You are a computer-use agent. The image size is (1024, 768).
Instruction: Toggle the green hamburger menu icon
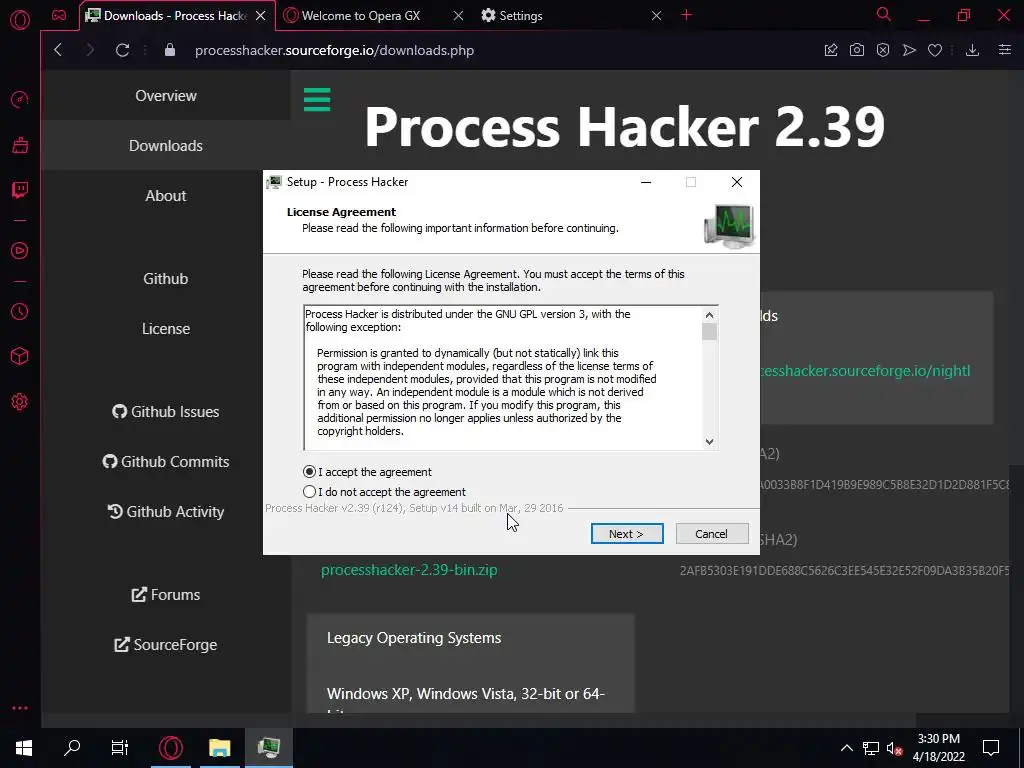317,99
